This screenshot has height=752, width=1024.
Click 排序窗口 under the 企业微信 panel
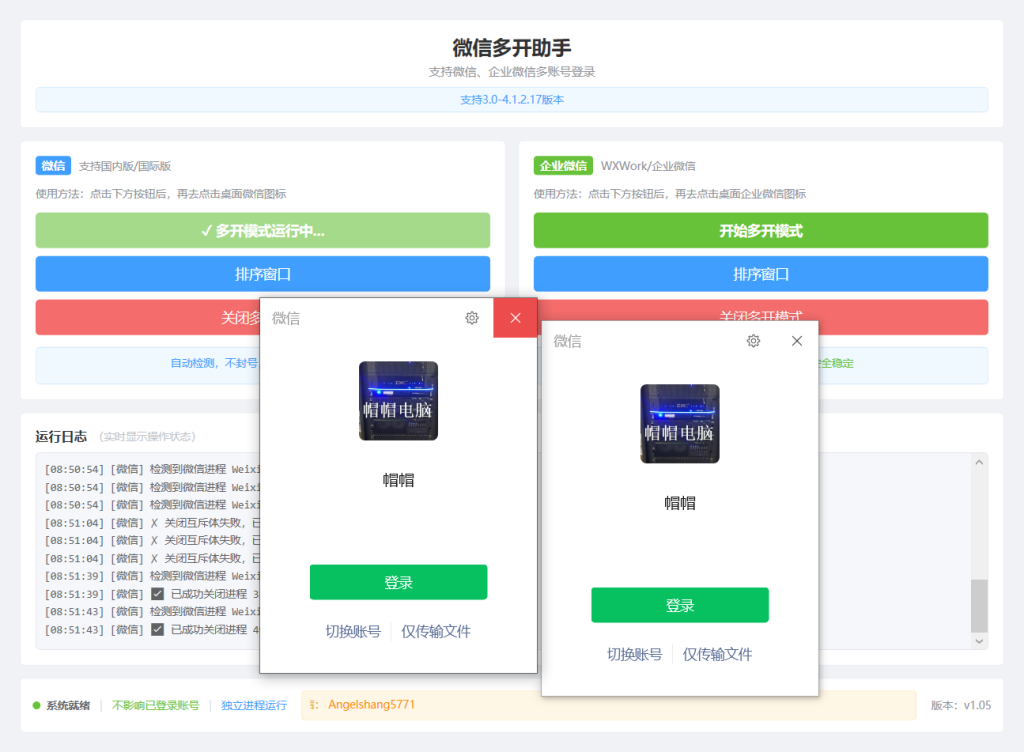(760, 273)
